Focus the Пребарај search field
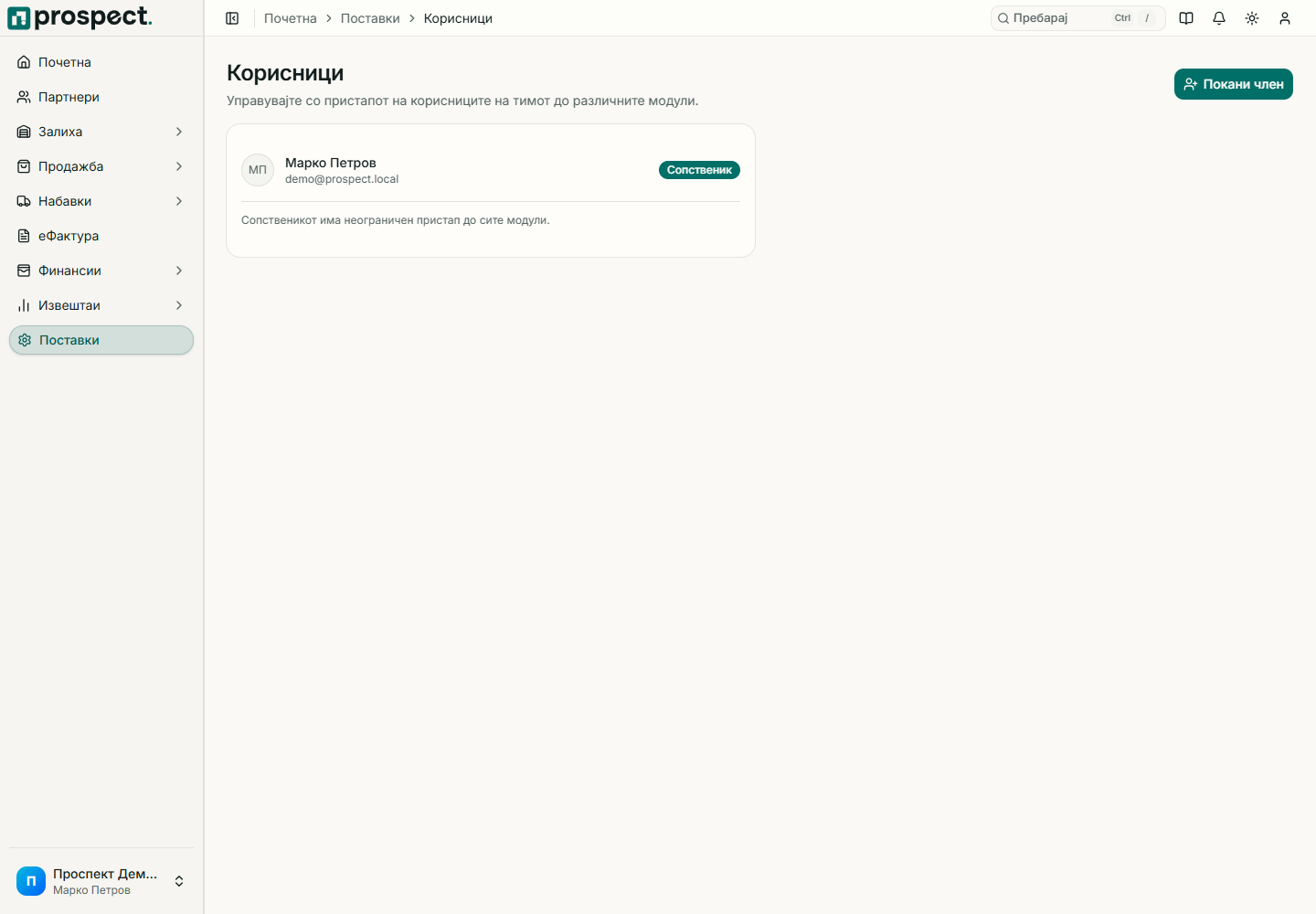Image resolution: width=1316 pixels, height=914 pixels. [1078, 18]
